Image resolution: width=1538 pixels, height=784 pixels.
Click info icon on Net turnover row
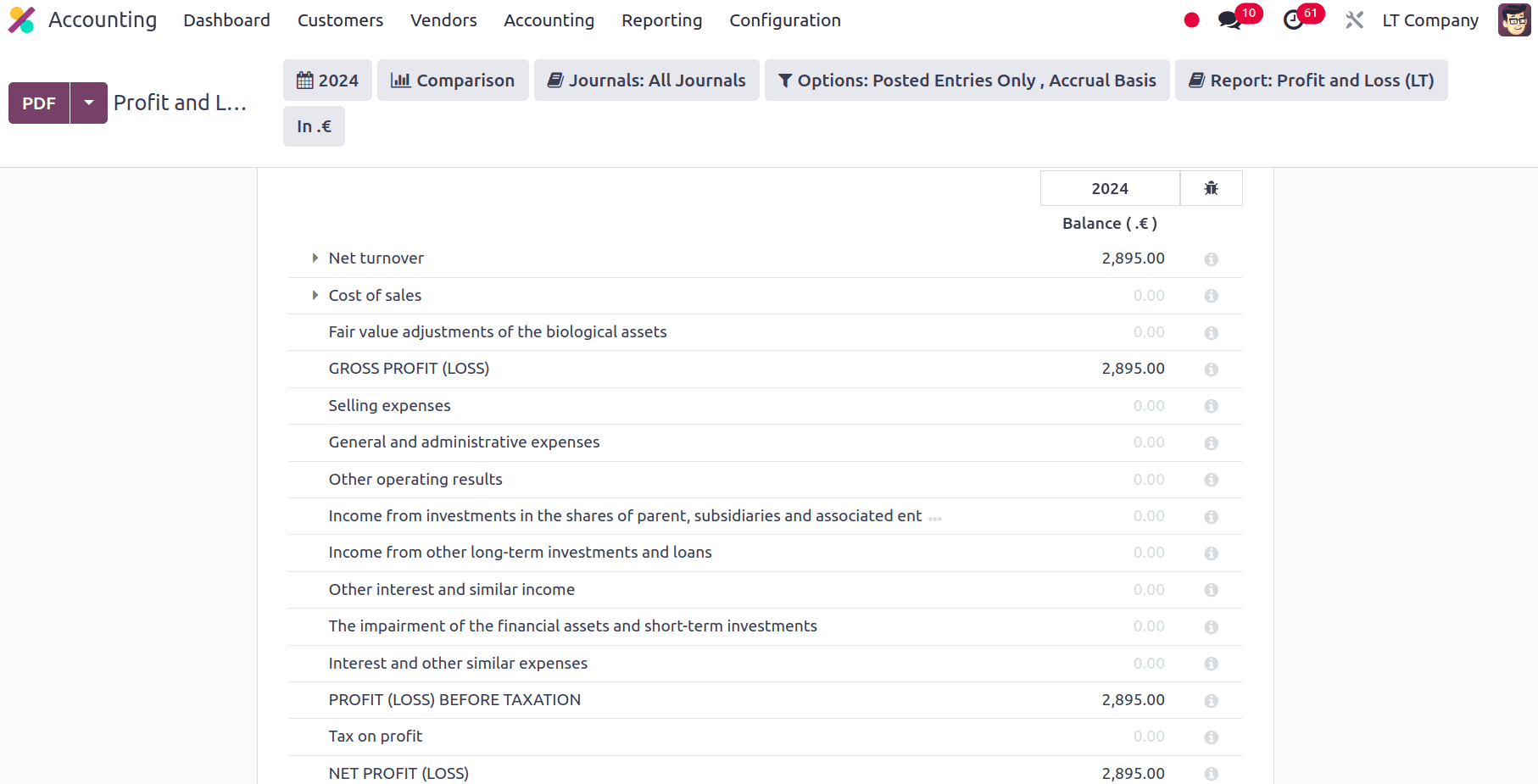pos(1211,259)
